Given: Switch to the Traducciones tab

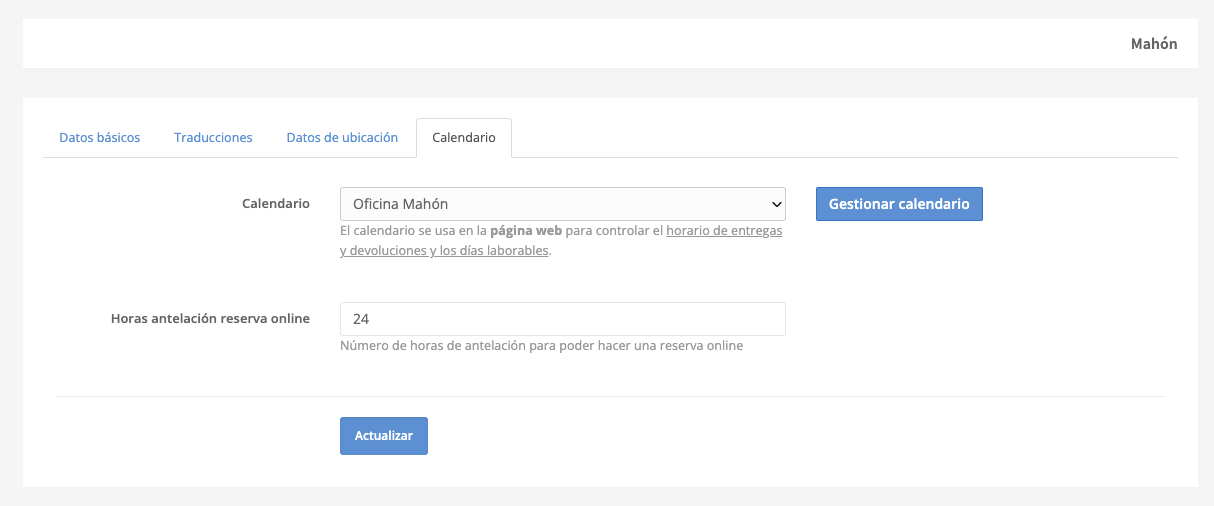Looking at the screenshot, I should click(213, 137).
